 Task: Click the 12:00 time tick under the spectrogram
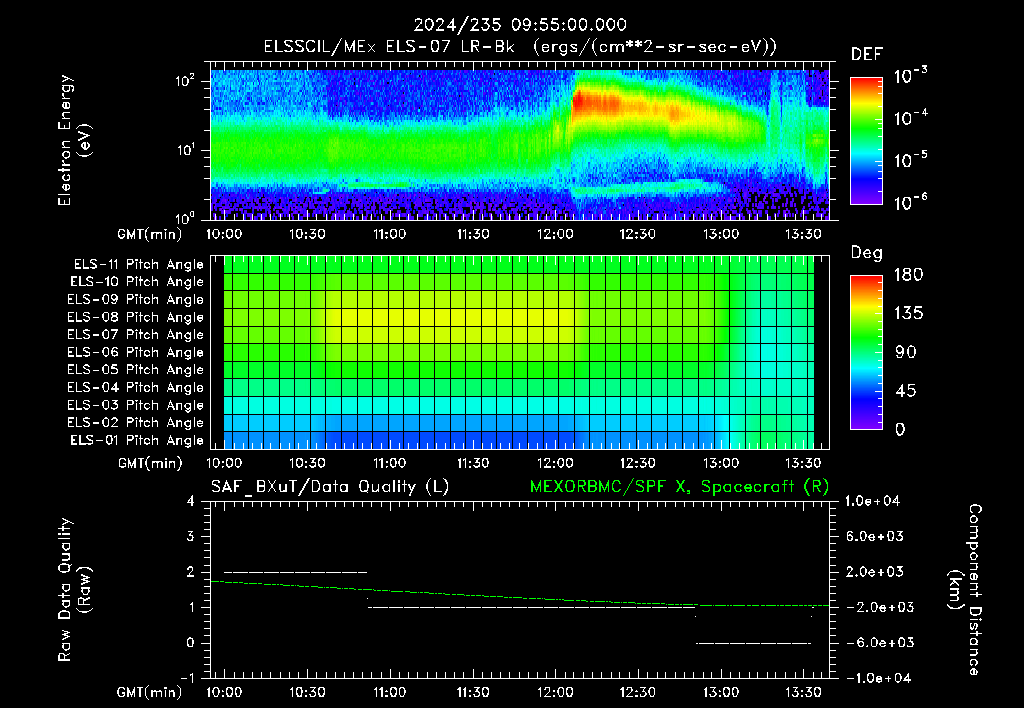coord(555,234)
